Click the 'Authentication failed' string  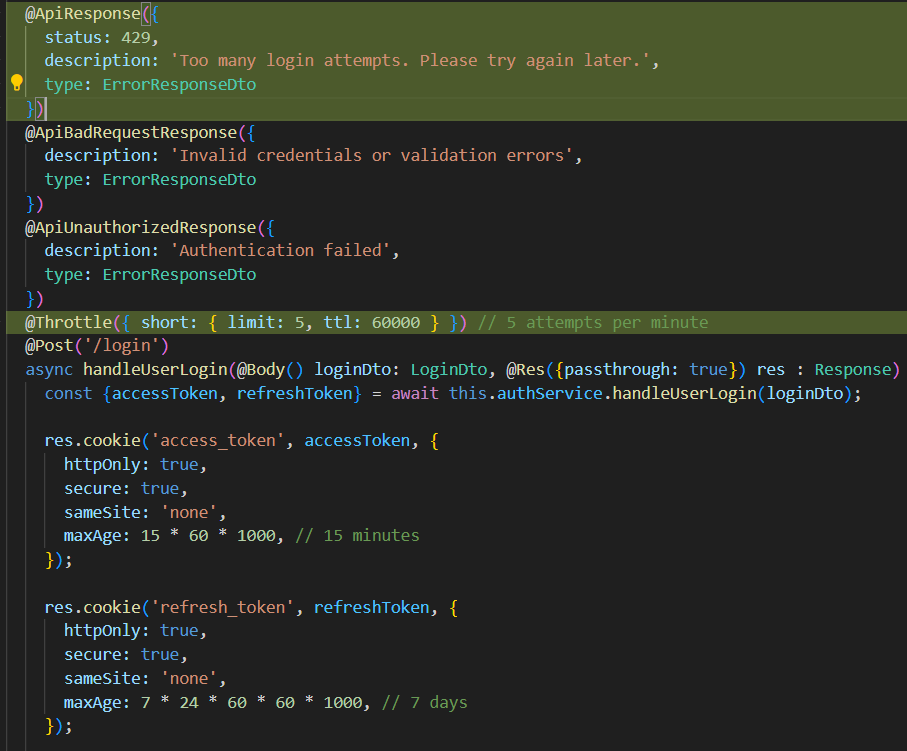[x=281, y=251]
